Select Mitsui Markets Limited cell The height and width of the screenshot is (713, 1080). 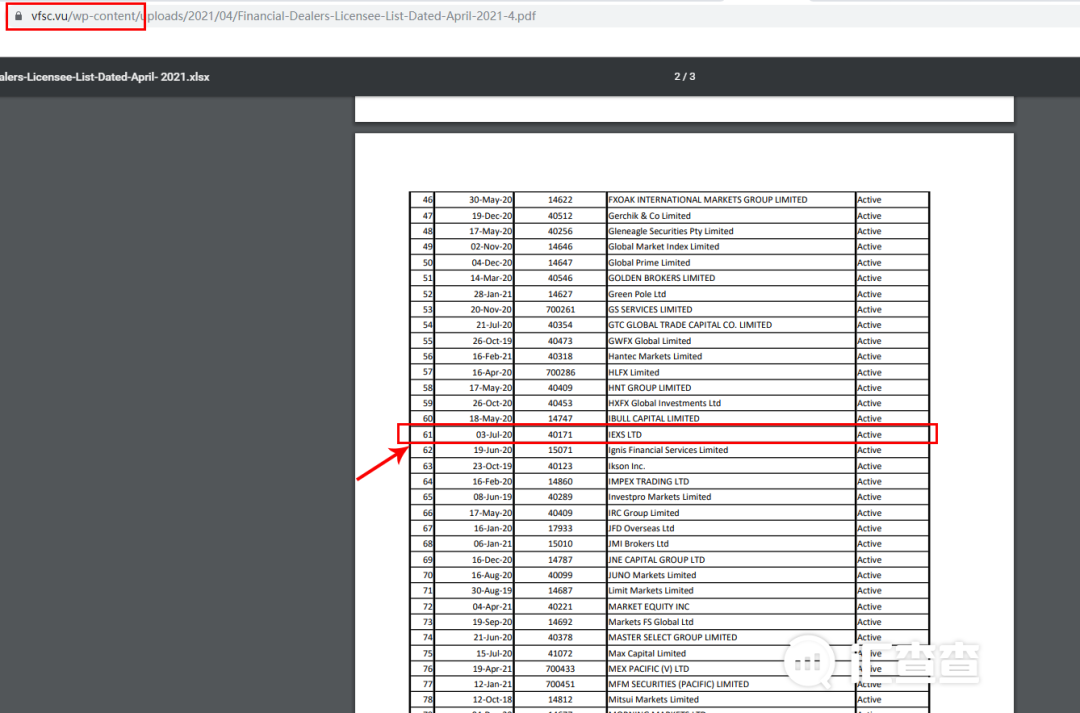click(x=731, y=700)
